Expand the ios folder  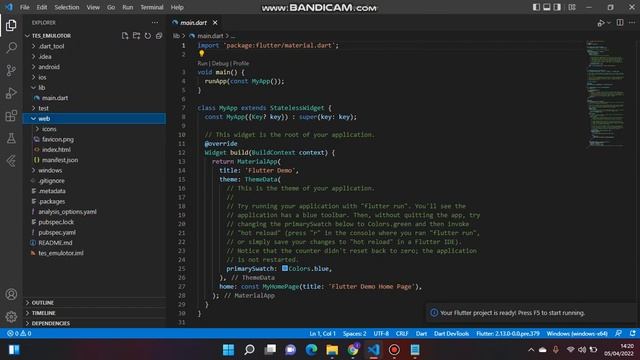95,77
